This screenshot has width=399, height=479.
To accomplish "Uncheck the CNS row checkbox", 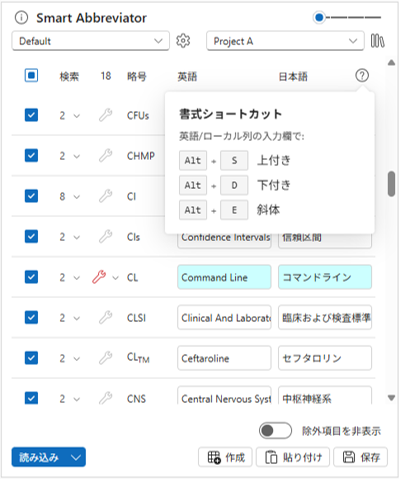I will (31, 398).
